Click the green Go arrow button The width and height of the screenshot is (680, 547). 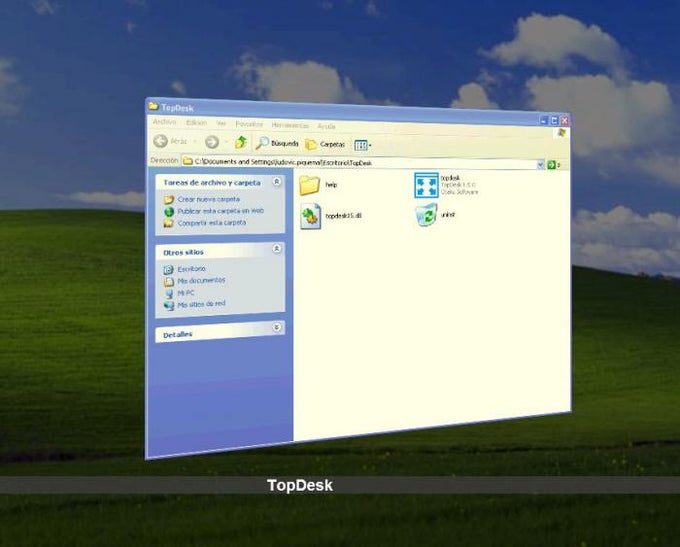[x=551, y=165]
